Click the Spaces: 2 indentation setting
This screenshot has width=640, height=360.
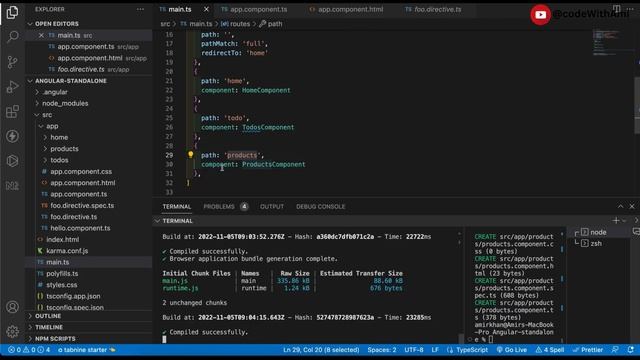pyautogui.click(x=382, y=350)
